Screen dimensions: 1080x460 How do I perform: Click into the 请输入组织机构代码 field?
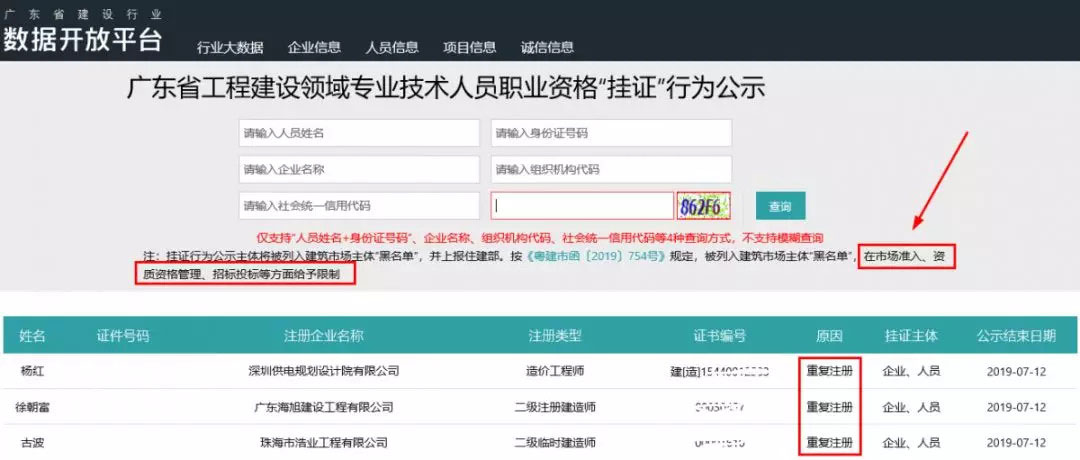tap(611, 169)
